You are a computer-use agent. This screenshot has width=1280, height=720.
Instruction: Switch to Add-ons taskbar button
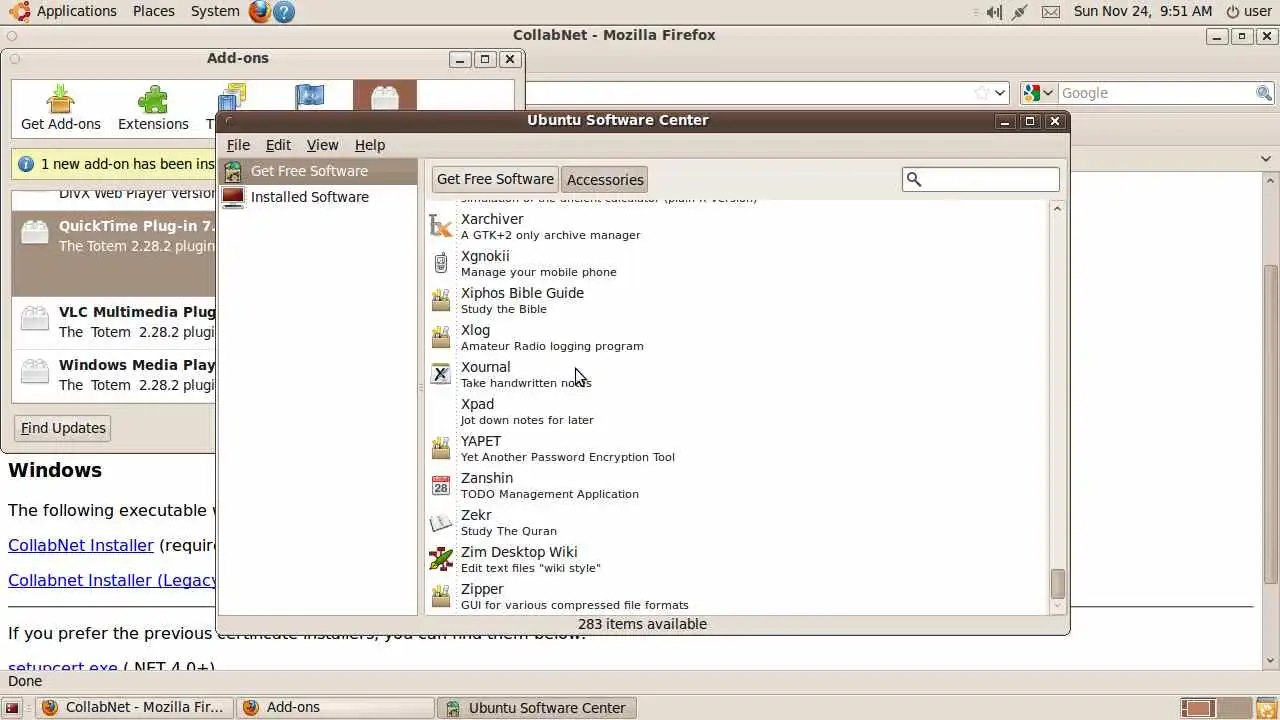[x=334, y=708]
